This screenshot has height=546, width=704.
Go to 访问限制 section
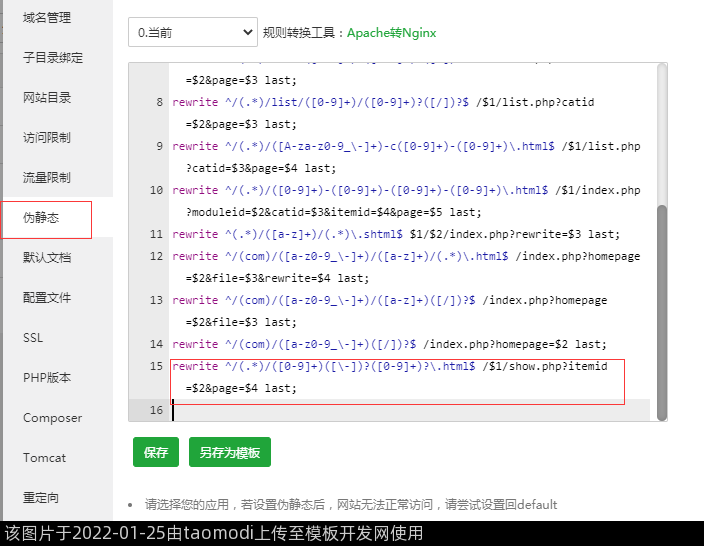point(47,138)
